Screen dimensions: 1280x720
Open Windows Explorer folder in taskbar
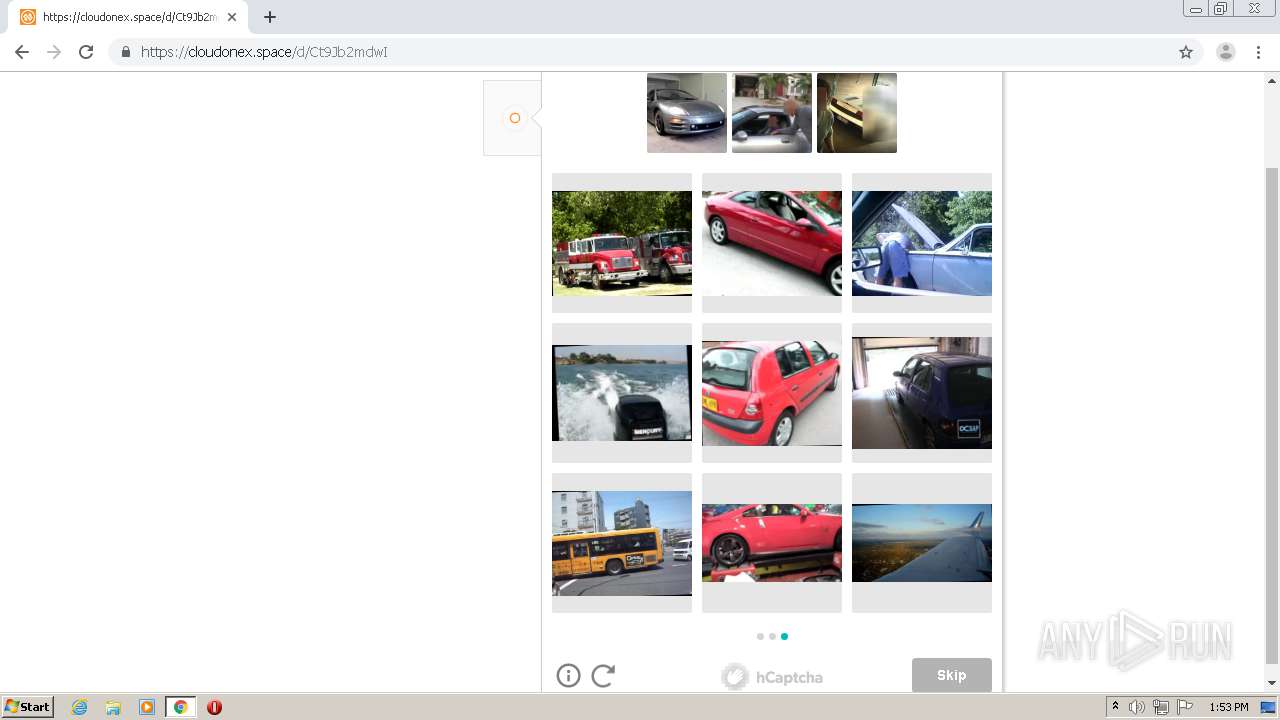[x=113, y=707]
